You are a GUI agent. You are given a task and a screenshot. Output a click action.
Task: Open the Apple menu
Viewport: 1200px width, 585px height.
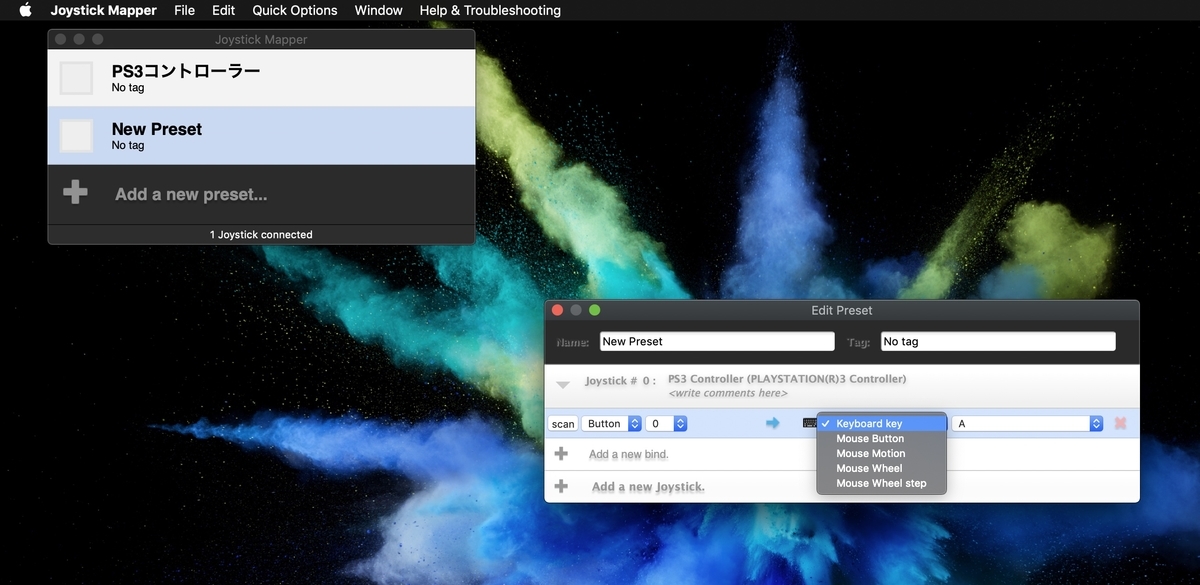tap(25, 10)
